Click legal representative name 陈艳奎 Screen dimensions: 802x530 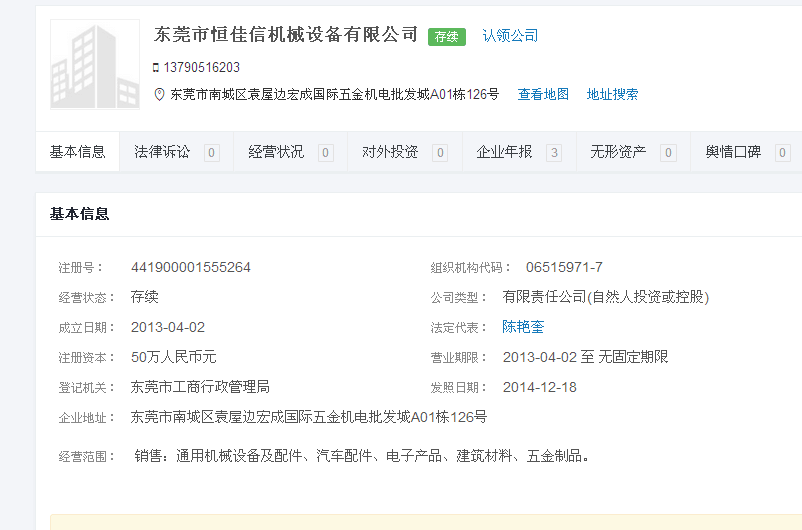[523, 327]
